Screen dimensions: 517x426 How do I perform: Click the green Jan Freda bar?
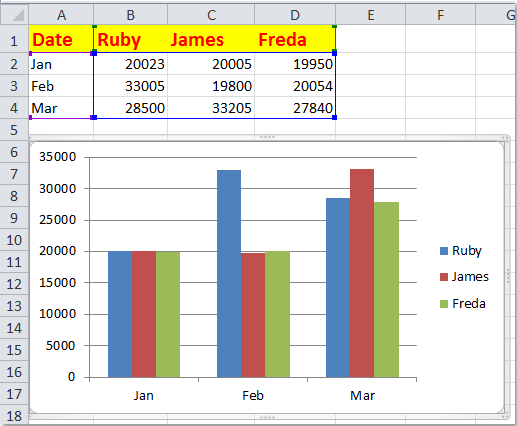pos(168,314)
